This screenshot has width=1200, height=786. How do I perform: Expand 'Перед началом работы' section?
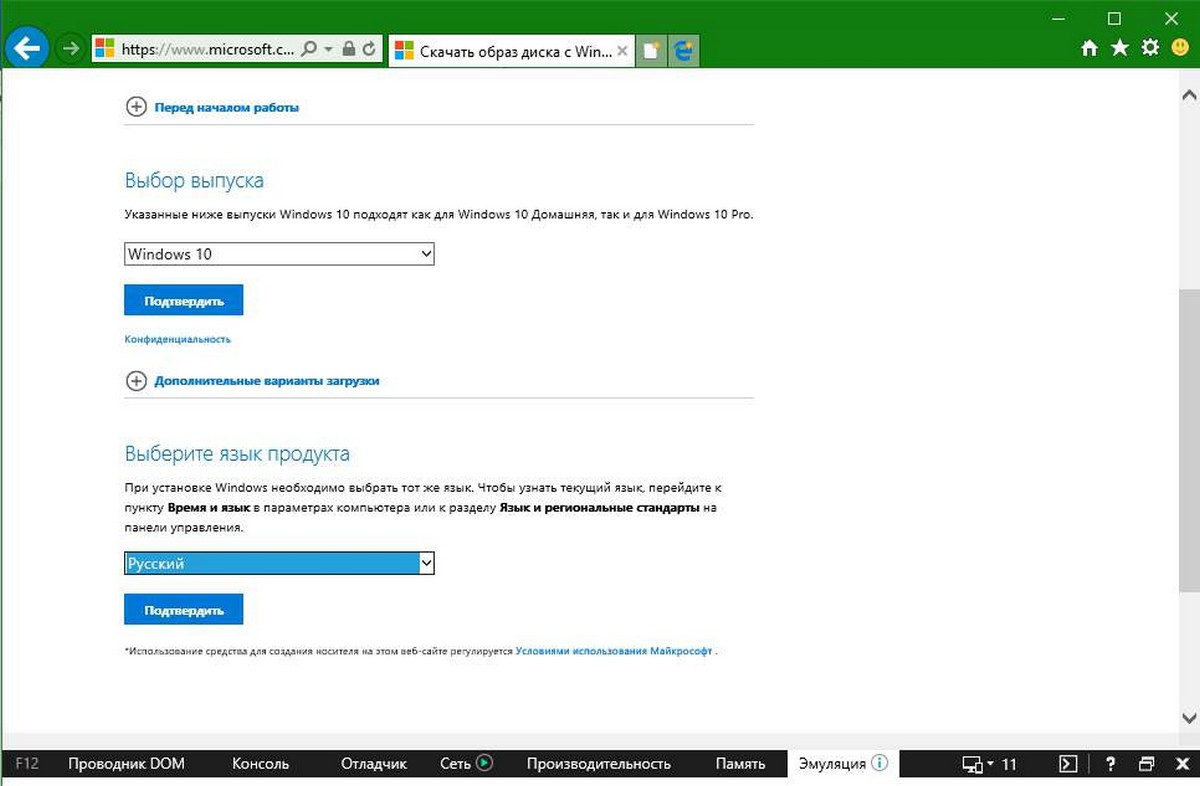coord(212,107)
